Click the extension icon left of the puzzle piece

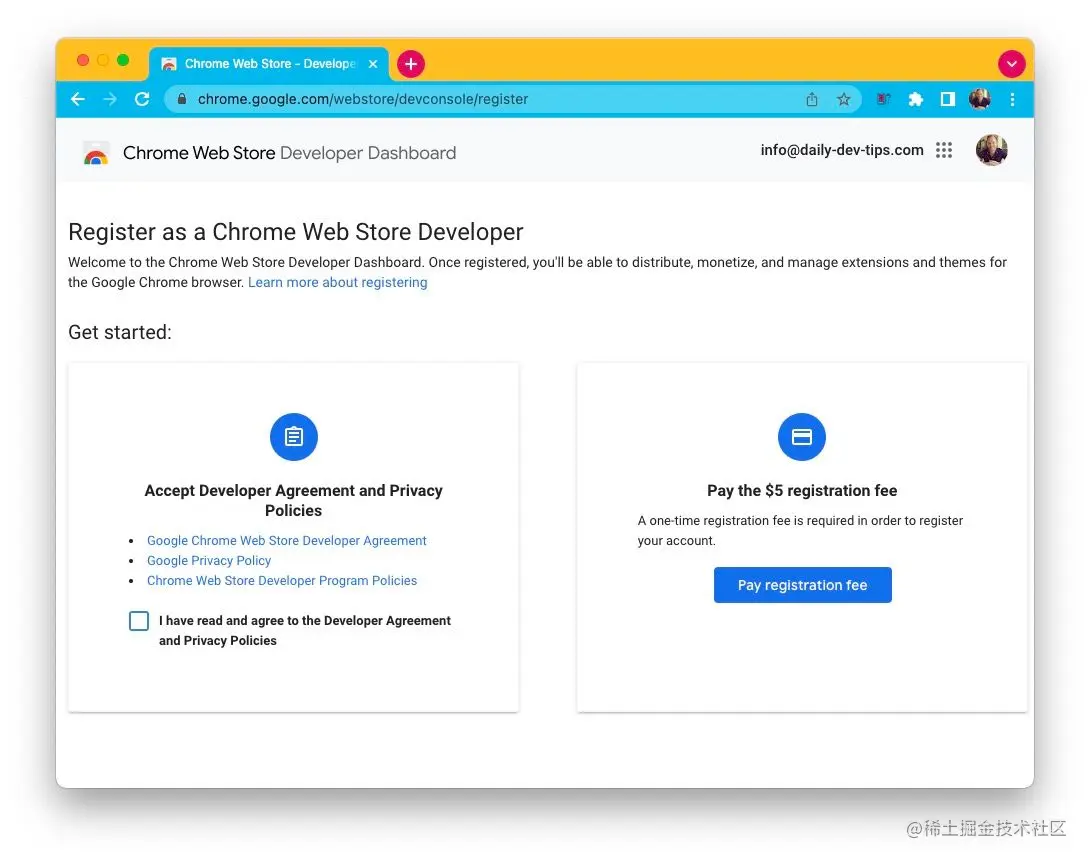[884, 99]
